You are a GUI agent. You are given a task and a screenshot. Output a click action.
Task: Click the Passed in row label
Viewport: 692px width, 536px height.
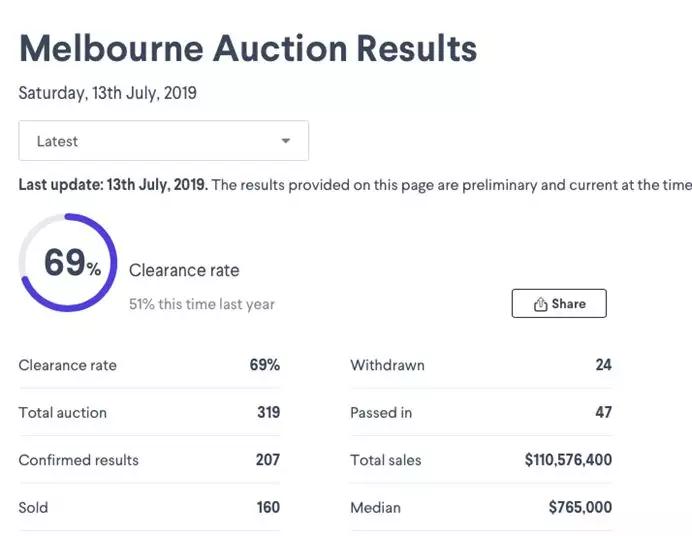381,412
